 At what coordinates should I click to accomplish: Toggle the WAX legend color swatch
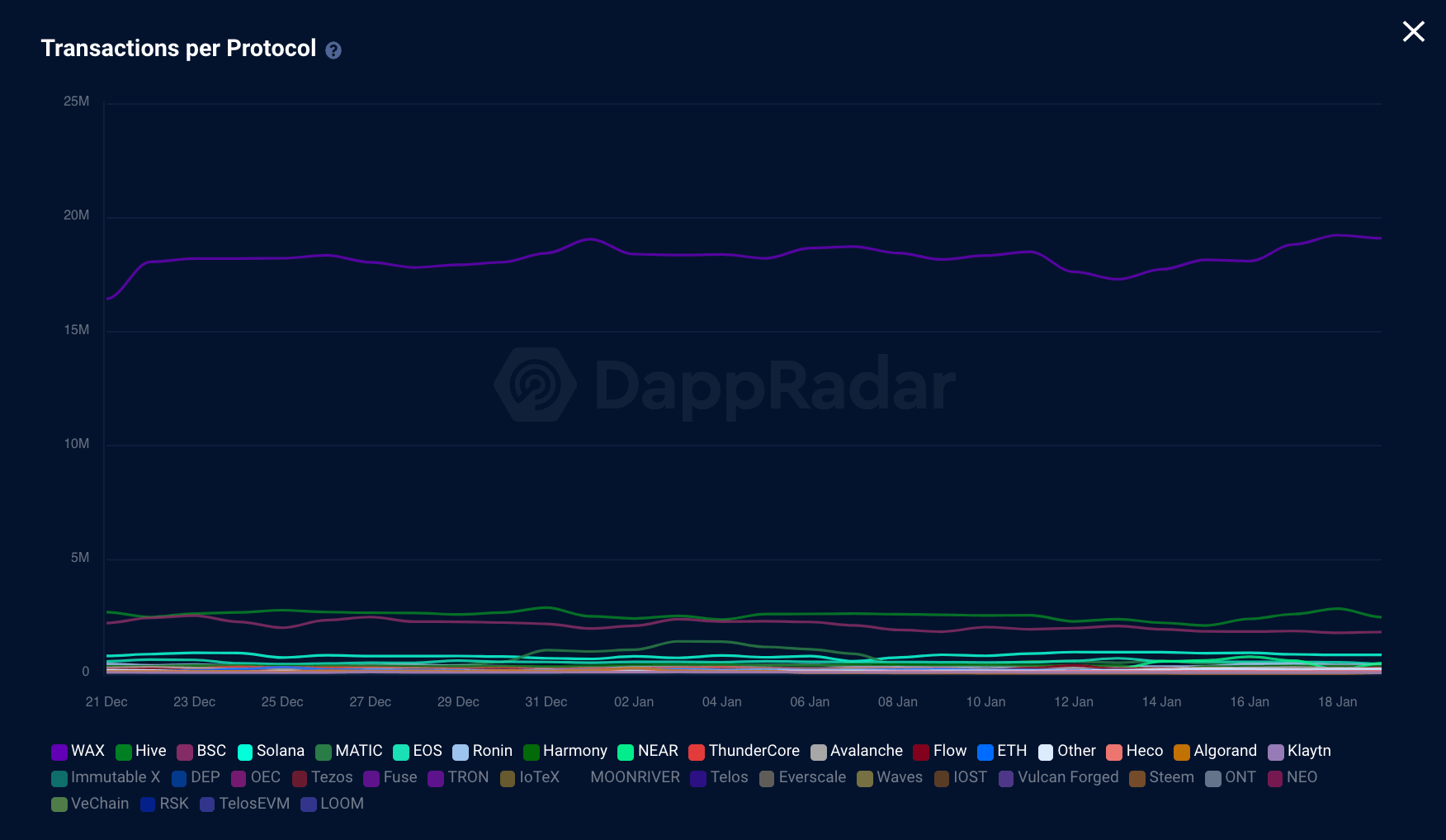pos(58,751)
